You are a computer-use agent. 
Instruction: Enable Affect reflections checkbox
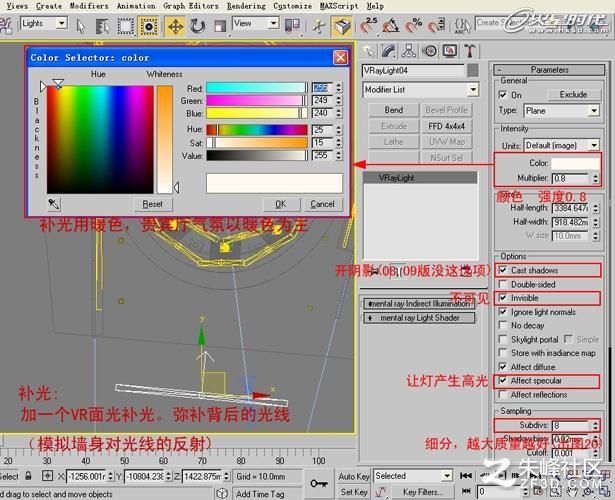502,395
